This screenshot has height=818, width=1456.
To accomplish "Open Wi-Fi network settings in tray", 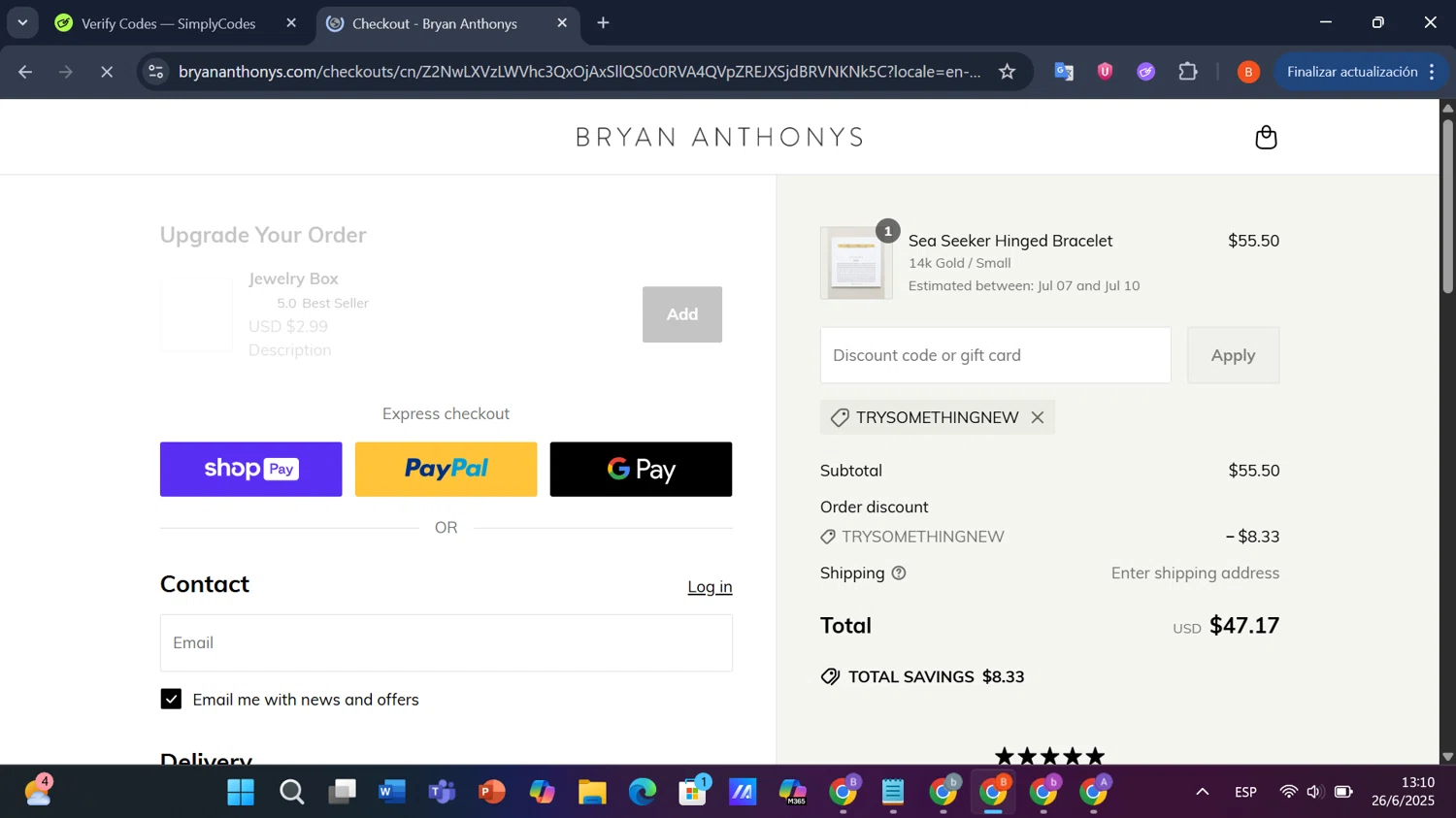I will pyautogui.click(x=1289, y=793).
